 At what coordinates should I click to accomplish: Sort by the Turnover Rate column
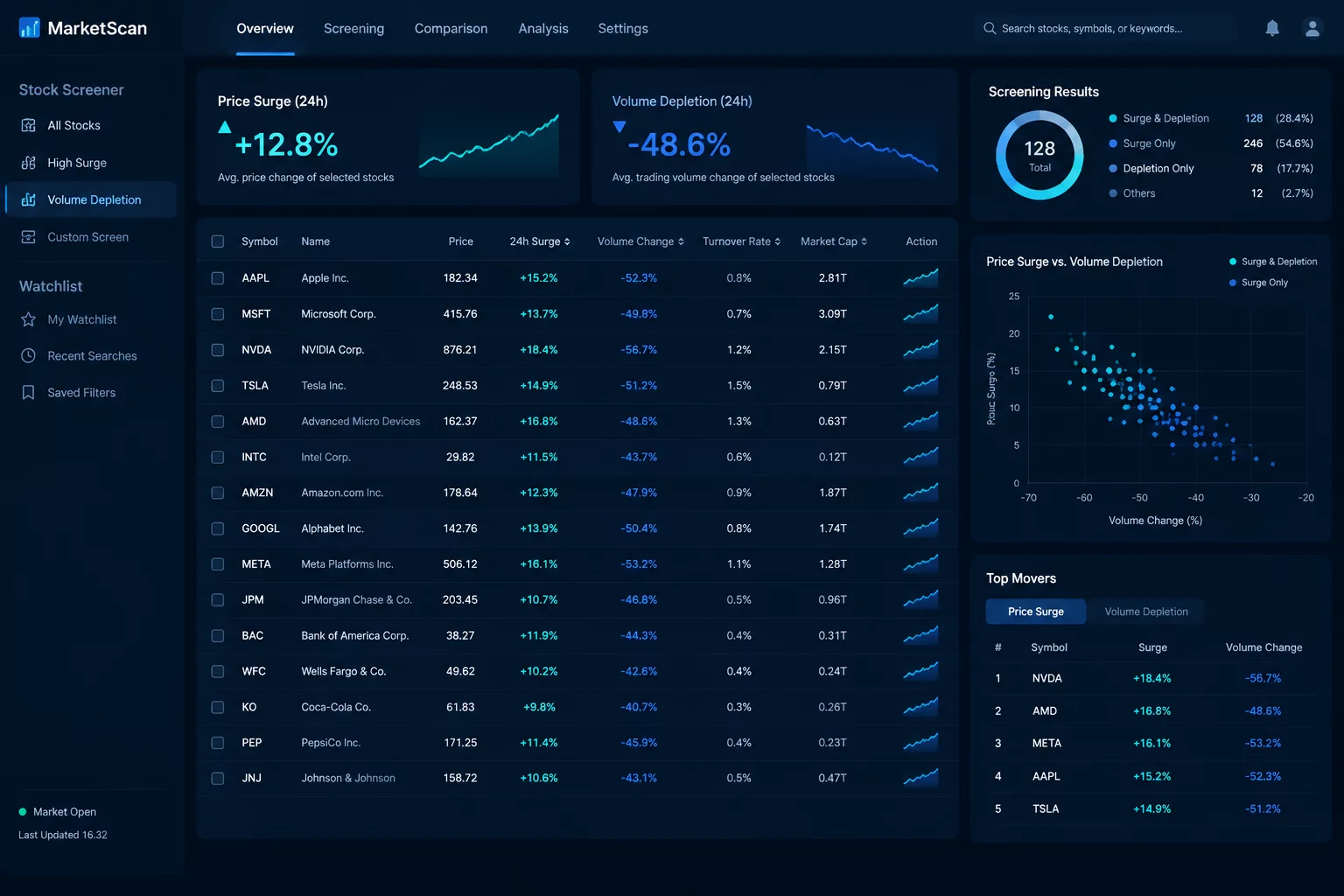click(742, 241)
